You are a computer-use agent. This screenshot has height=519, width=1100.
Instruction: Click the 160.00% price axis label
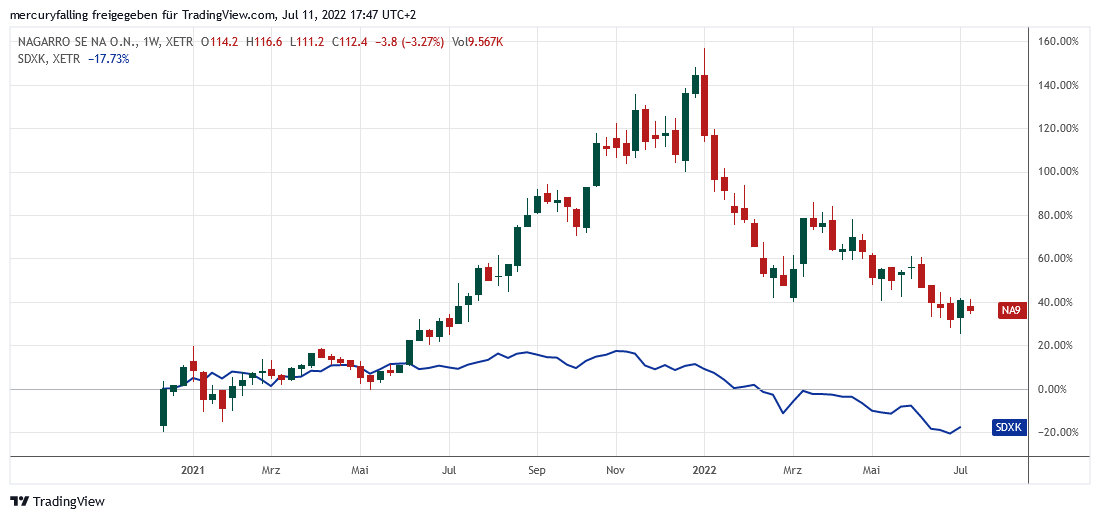pos(1059,42)
